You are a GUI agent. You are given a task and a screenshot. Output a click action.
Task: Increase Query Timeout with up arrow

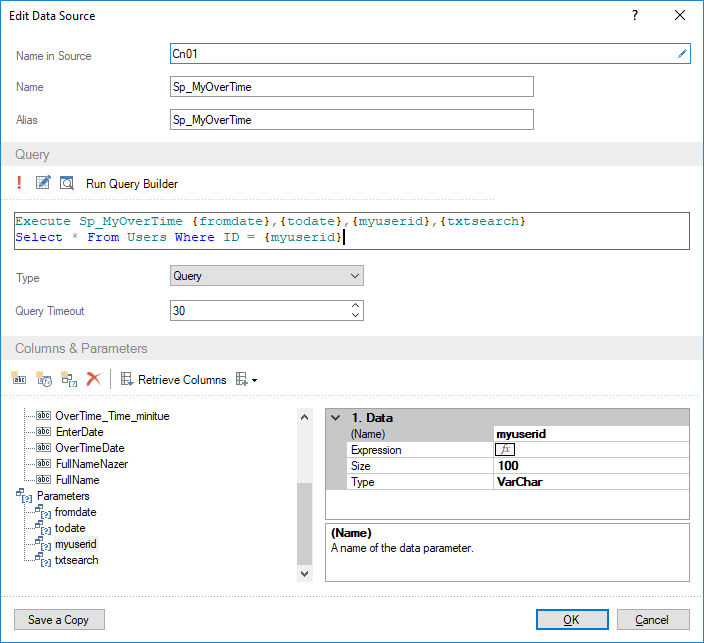(355, 306)
